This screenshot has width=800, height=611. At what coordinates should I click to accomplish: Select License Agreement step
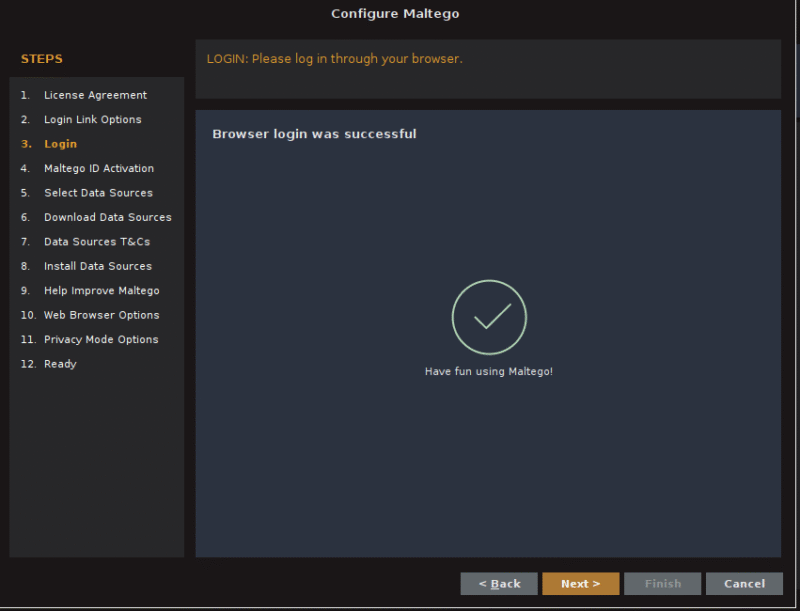pos(95,95)
